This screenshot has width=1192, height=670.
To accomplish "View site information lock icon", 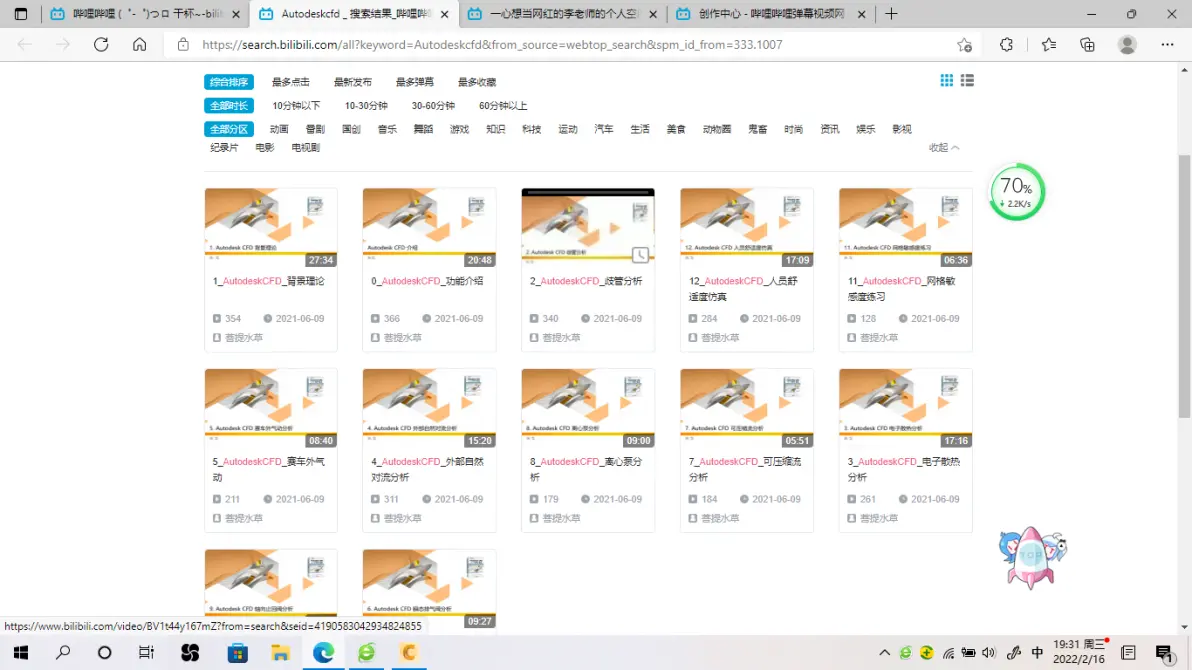I will (x=183, y=45).
